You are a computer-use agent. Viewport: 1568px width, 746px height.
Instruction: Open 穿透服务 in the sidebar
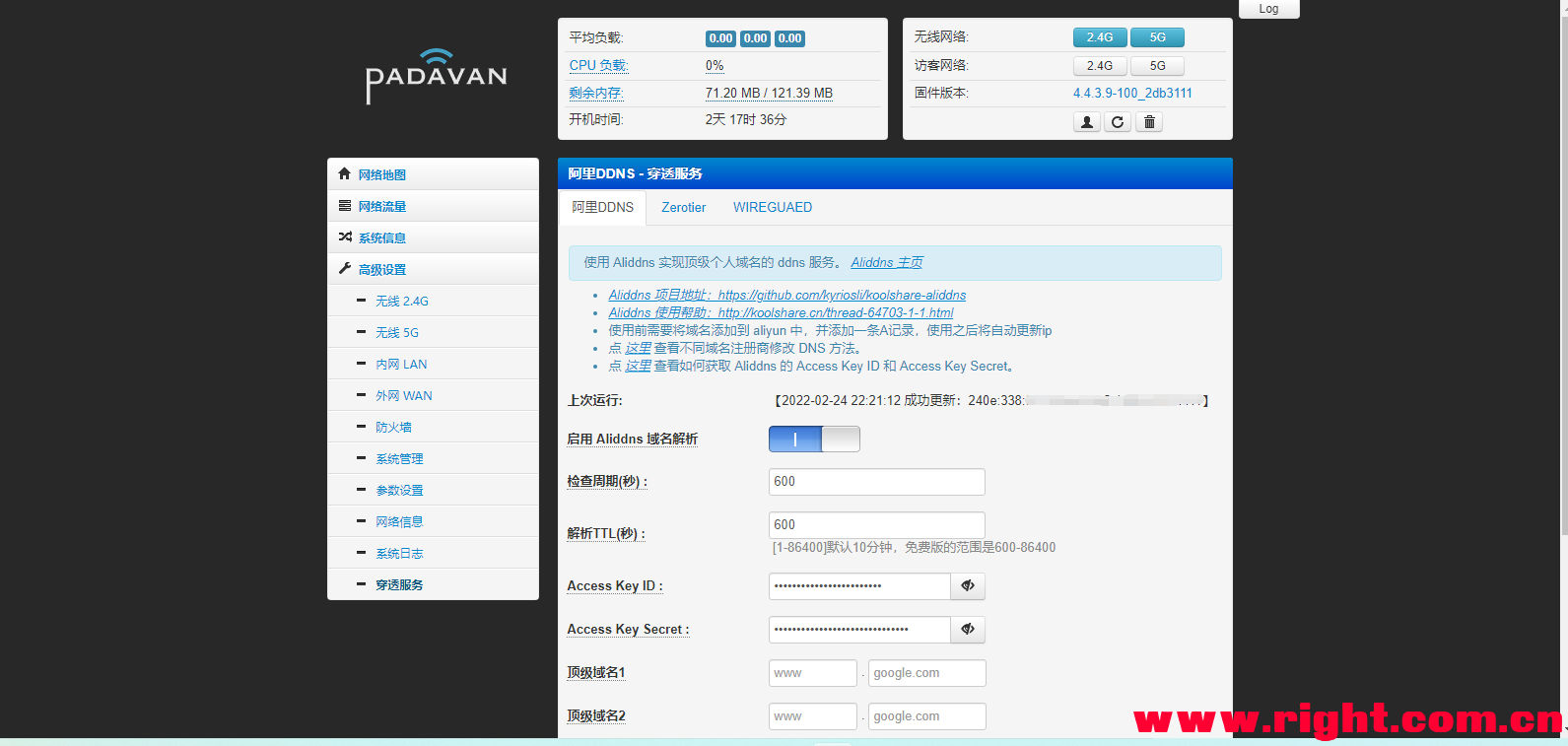433,584
